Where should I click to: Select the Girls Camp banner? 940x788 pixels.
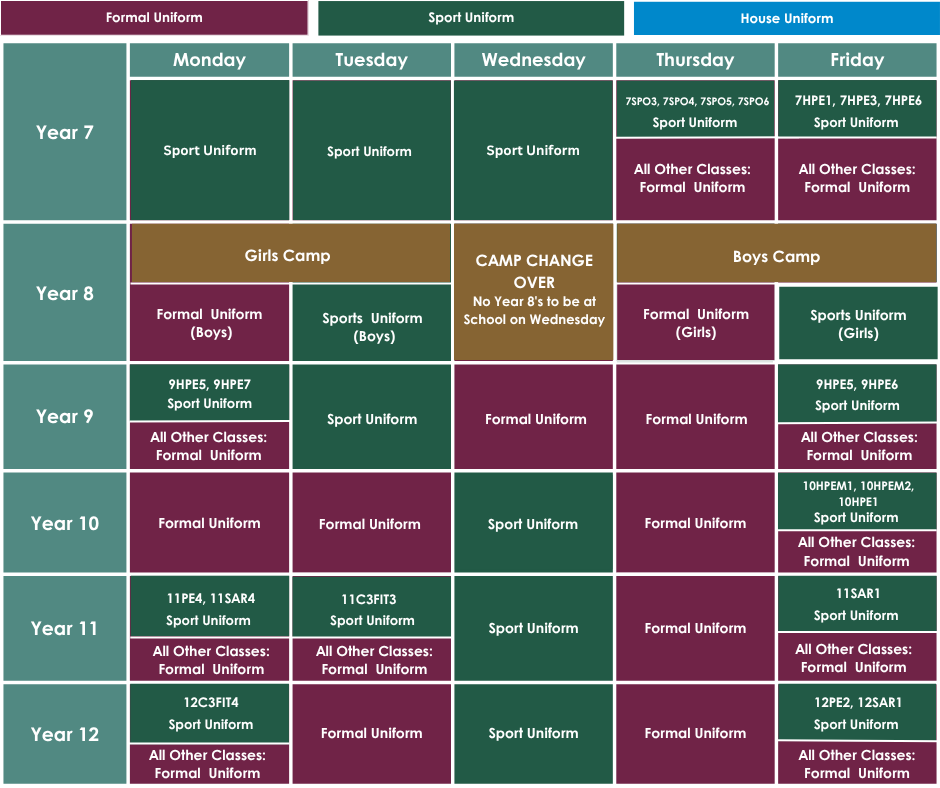coord(290,254)
